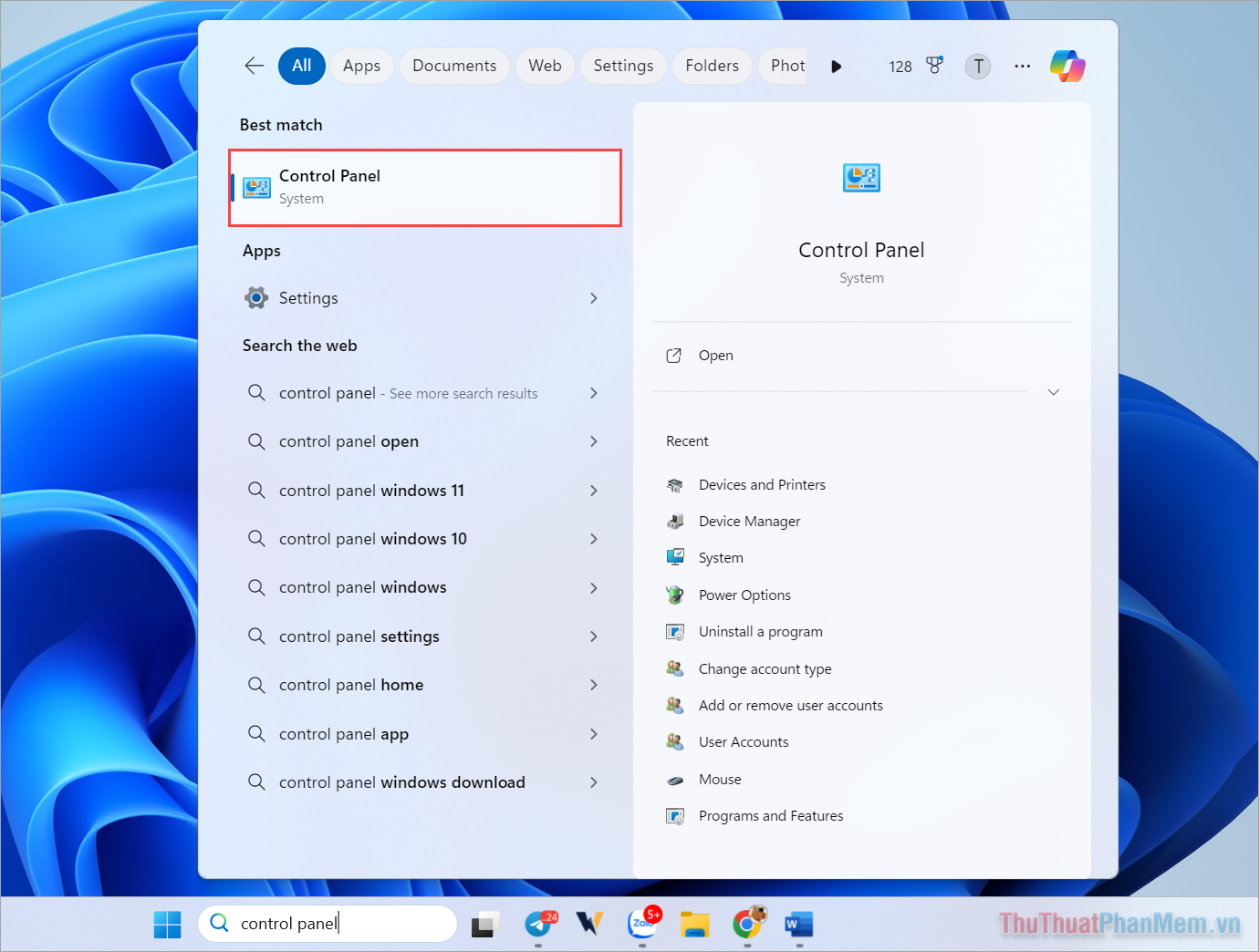The height and width of the screenshot is (952, 1259).
Task: Open Device Manager from the Recent list
Action: 749,521
